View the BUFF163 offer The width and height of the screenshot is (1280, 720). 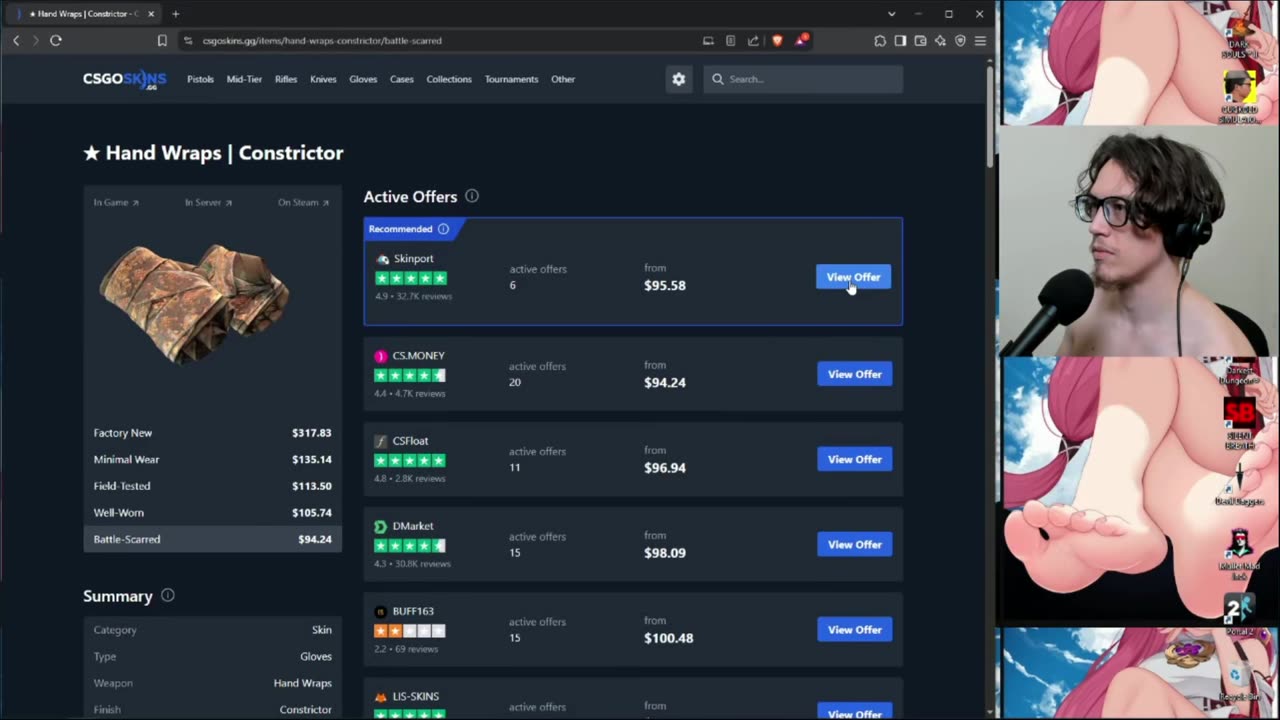click(854, 630)
